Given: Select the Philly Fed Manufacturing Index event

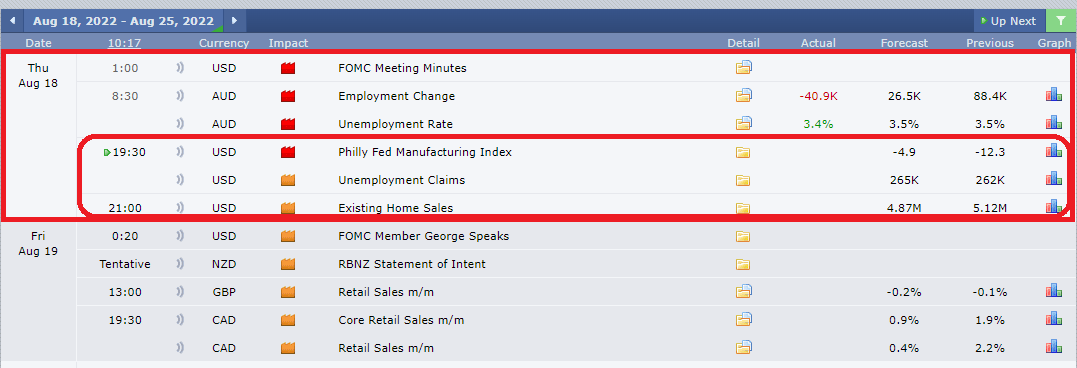Looking at the screenshot, I should 425,152.
